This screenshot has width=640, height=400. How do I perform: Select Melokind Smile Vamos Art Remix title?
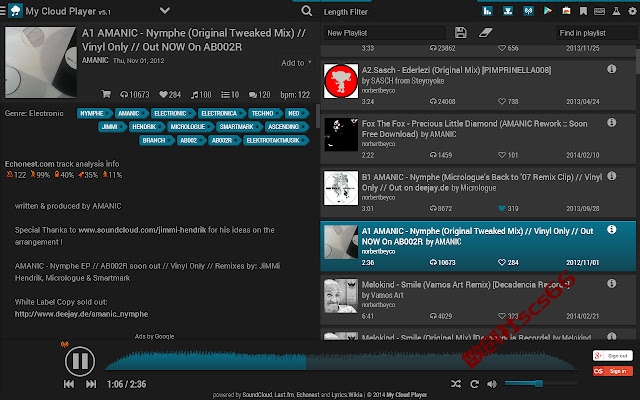point(465,284)
